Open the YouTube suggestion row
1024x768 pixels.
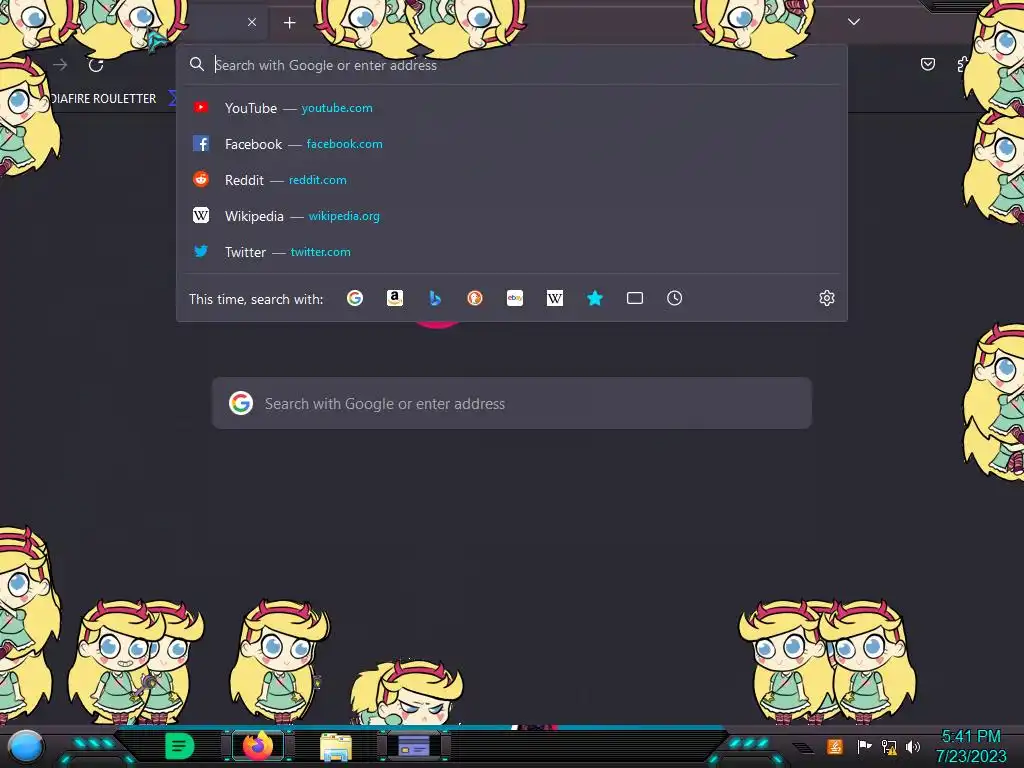512,108
